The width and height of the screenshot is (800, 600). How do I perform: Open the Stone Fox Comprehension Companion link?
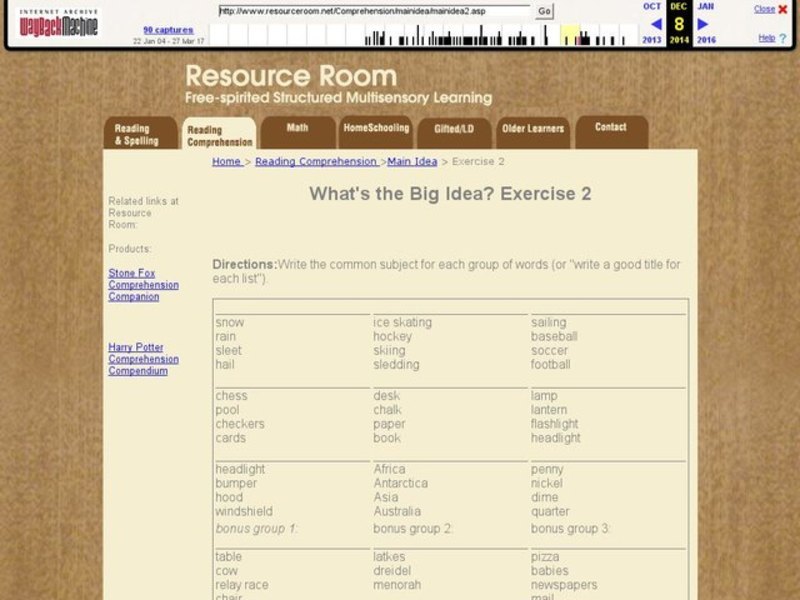click(141, 284)
